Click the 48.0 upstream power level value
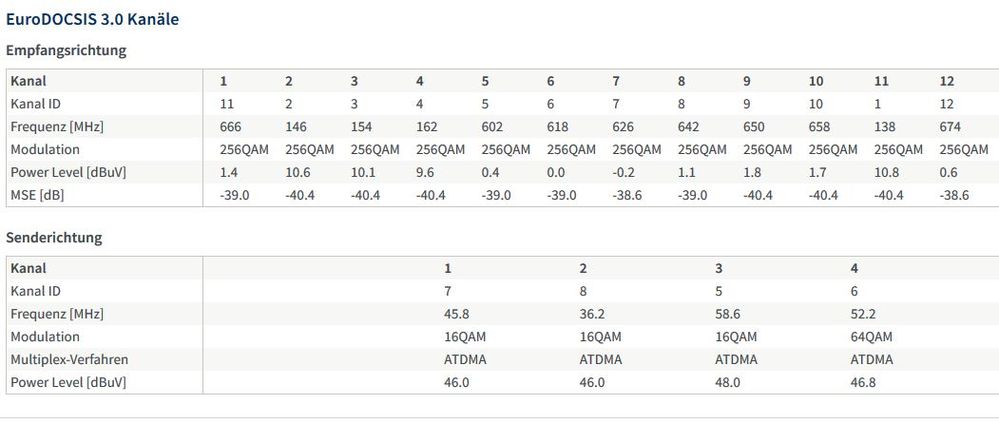 click(729, 382)
